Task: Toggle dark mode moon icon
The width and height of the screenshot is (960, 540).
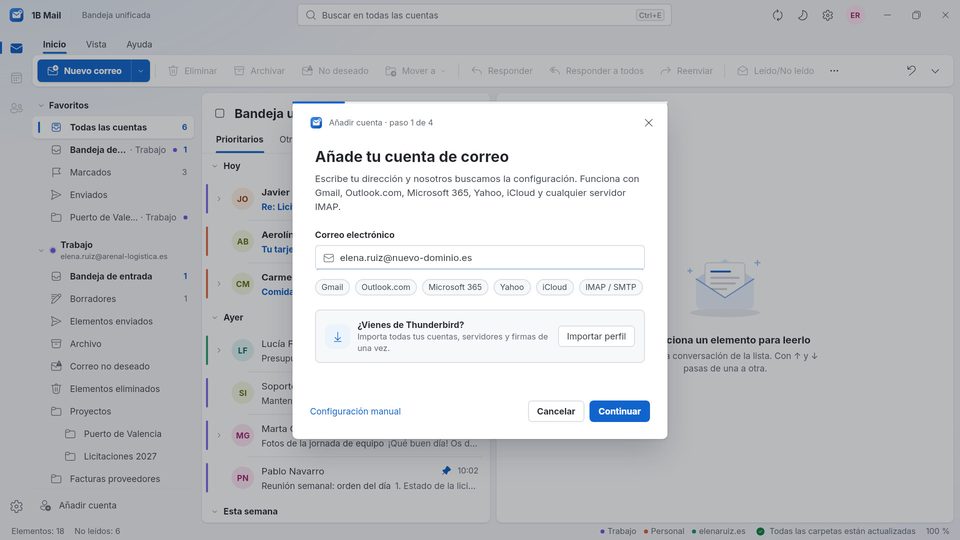Action: (803, 15)
